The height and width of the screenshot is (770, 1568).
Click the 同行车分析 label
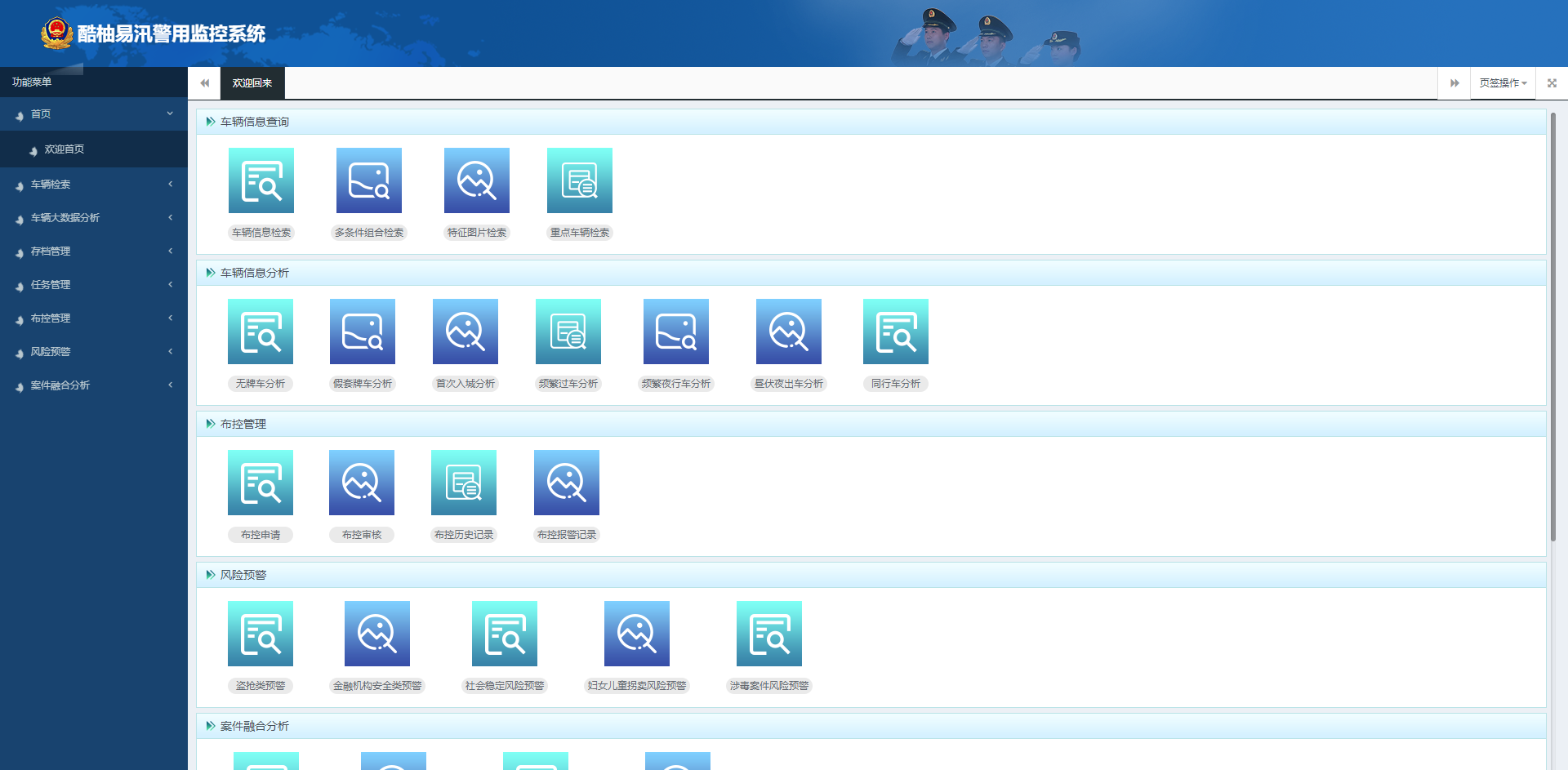[896, 384]
